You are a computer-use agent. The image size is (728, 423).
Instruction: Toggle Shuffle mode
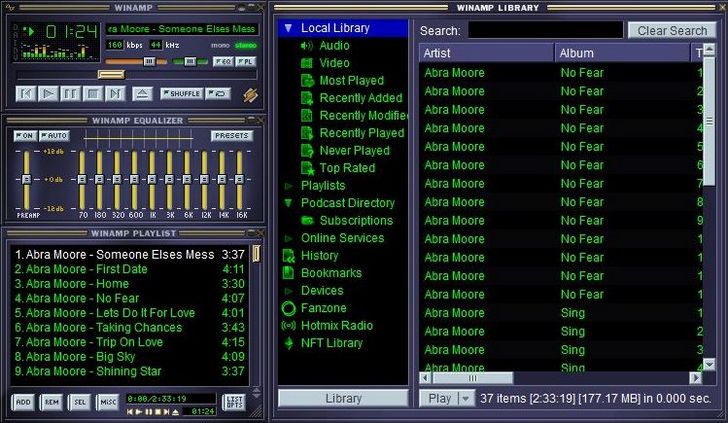click(x=182, y=93)
